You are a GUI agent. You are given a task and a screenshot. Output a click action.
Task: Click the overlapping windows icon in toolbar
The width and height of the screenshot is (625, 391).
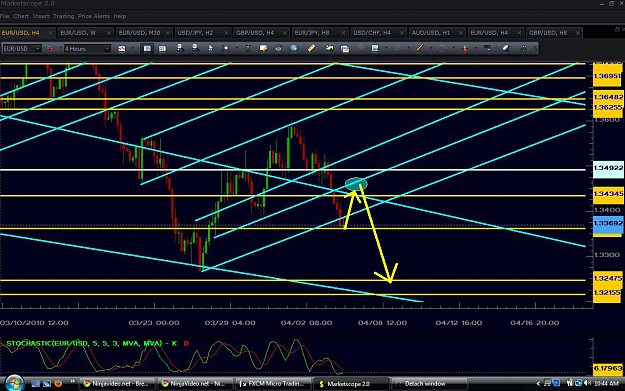345,49
